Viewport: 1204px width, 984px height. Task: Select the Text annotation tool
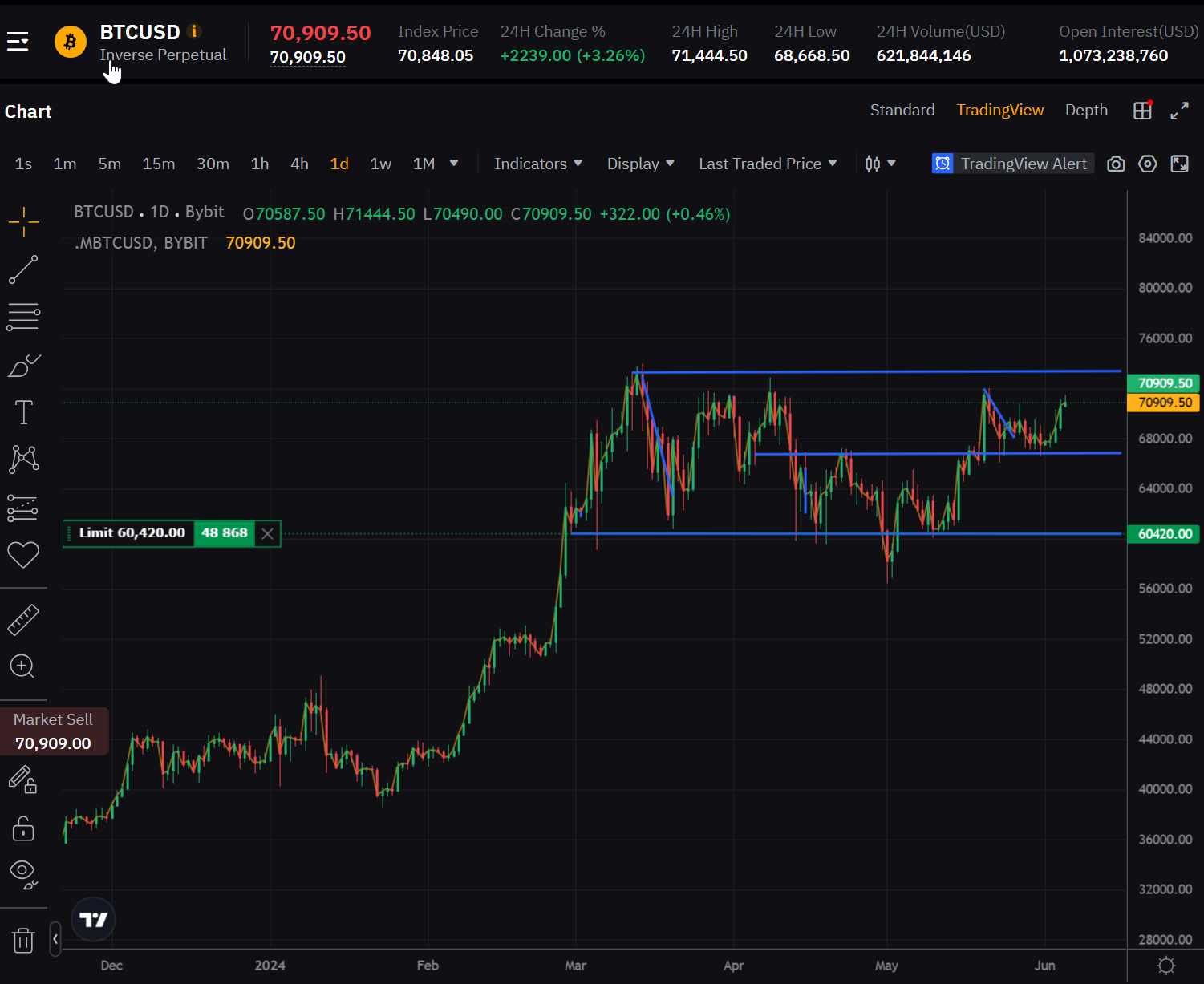23,412
